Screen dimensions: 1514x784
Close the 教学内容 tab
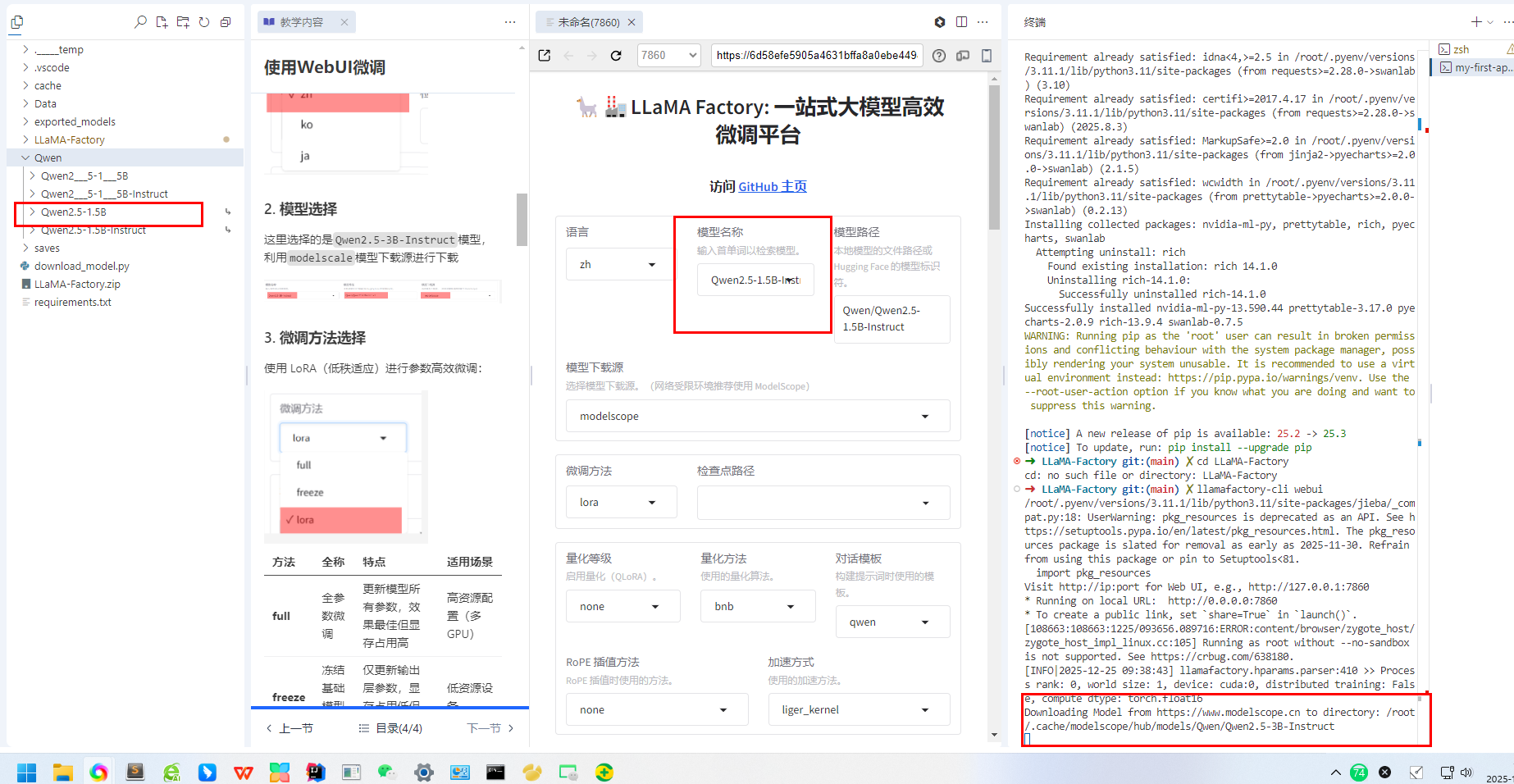[x=344, y=22]
